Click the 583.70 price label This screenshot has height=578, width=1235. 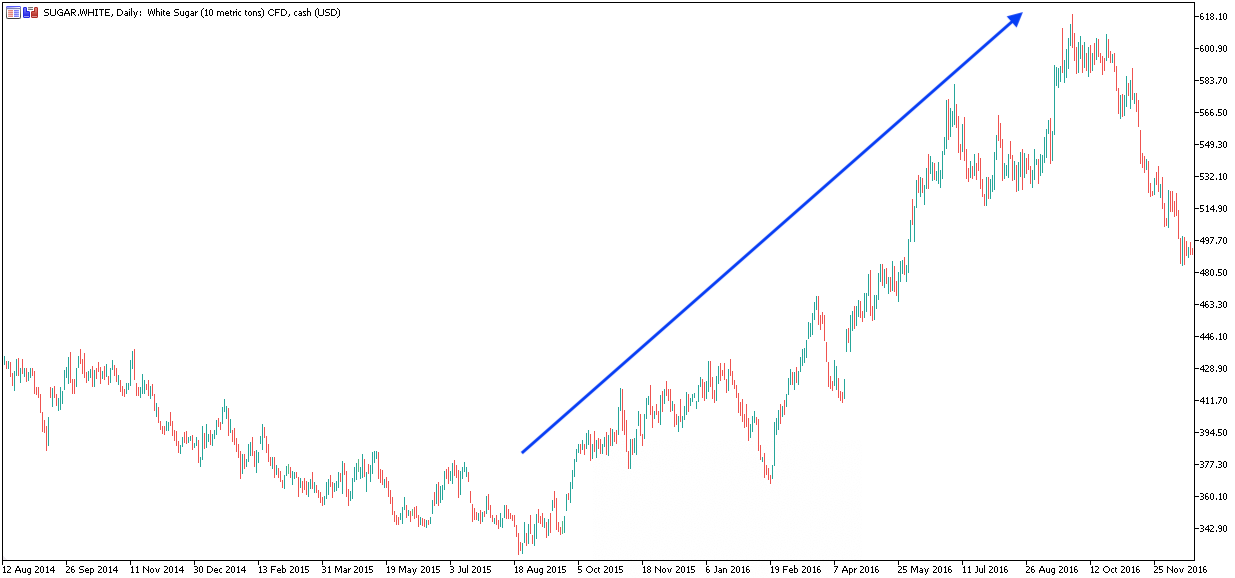point(1213,81)
